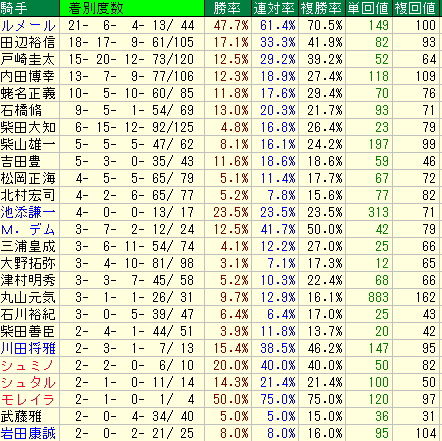
Task: Select jockey name 川田将雅
Action: [28, 349]
